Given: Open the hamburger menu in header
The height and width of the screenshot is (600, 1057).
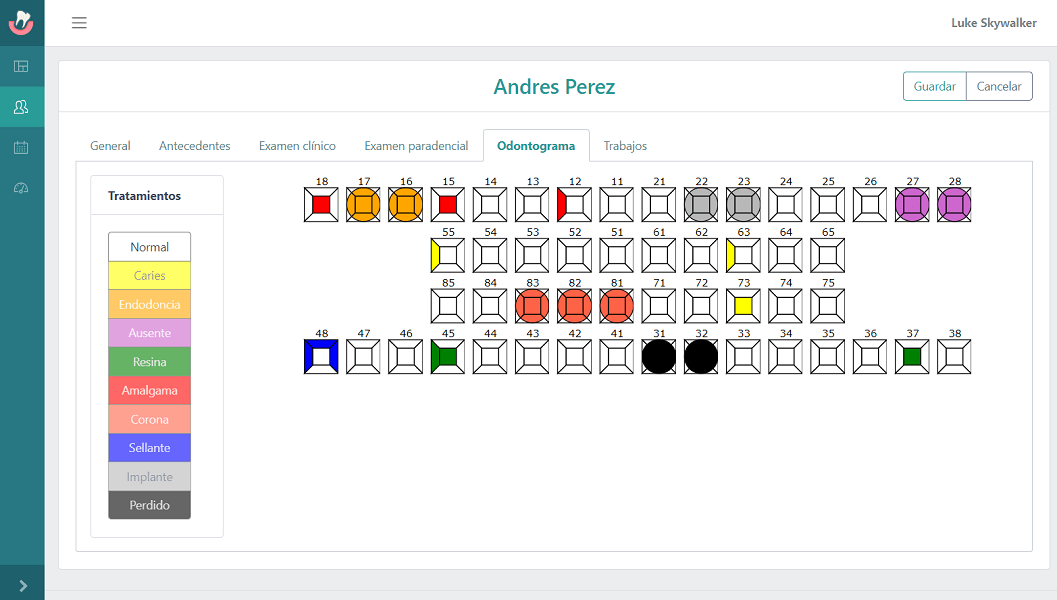Looking at the screenshot, I should [x=79, y=23].
